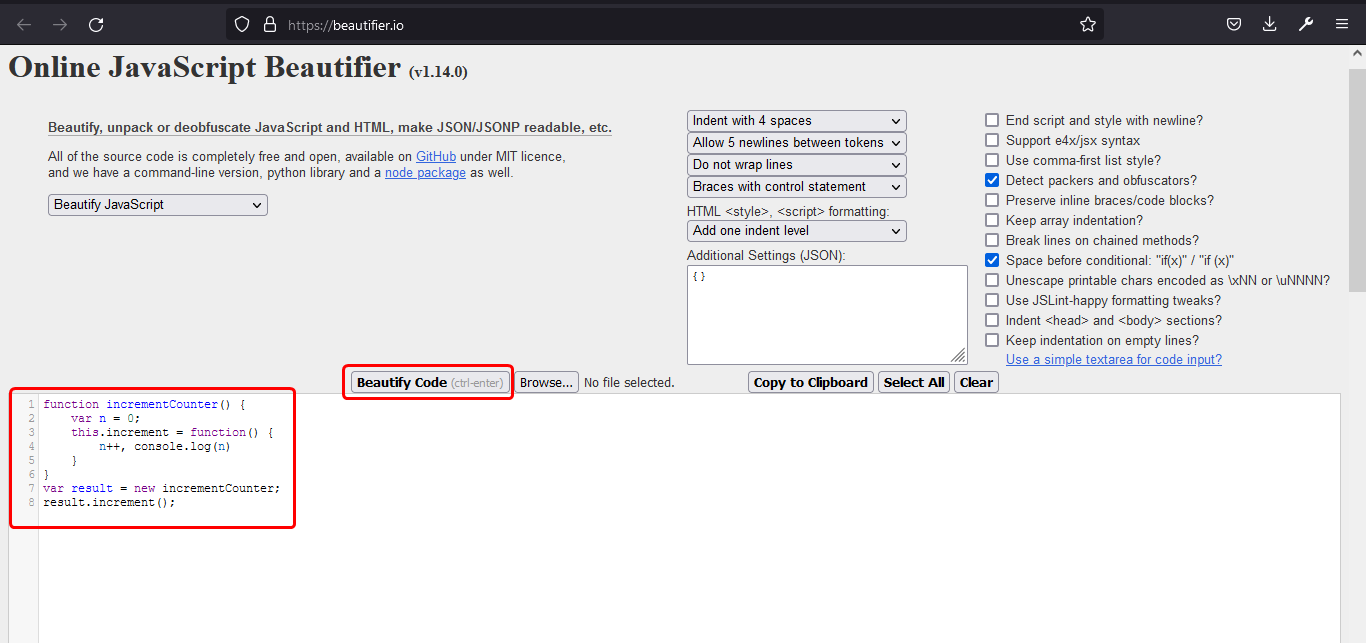
Task: Click Copy to Clipboard button
Action: click(x=811, y=382)
